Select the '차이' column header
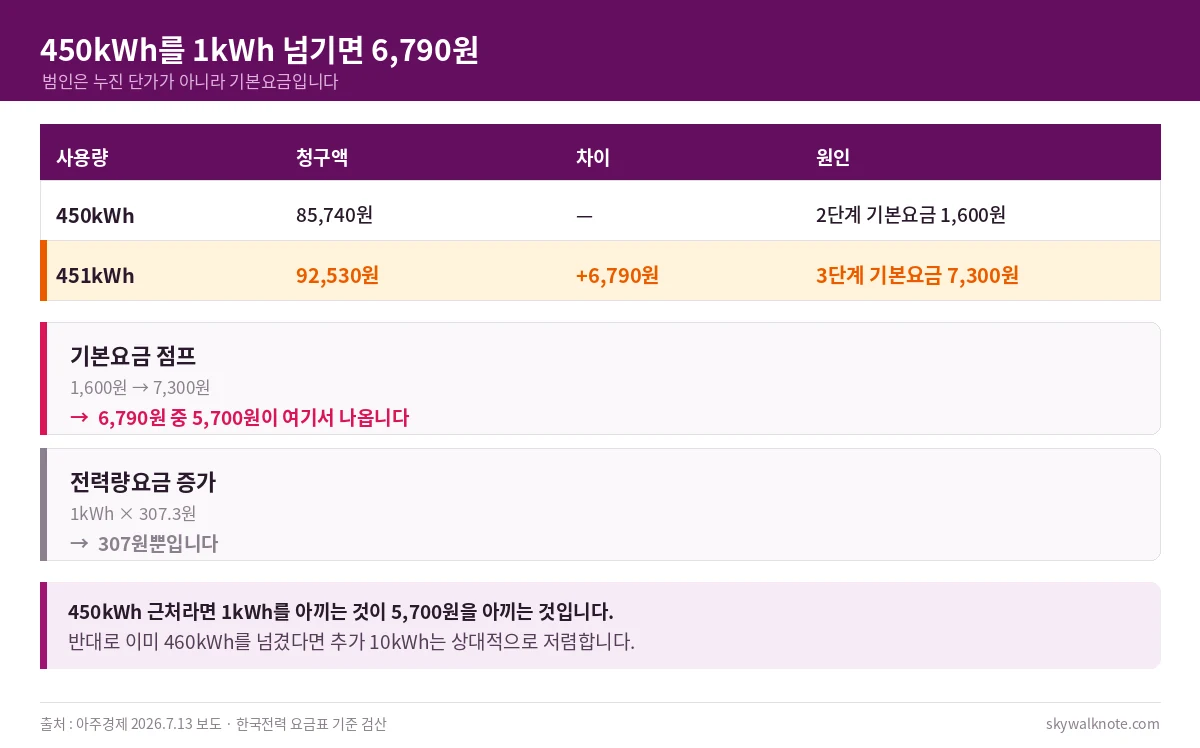Viewport: 1200px width, 748px height. (593, 157)
